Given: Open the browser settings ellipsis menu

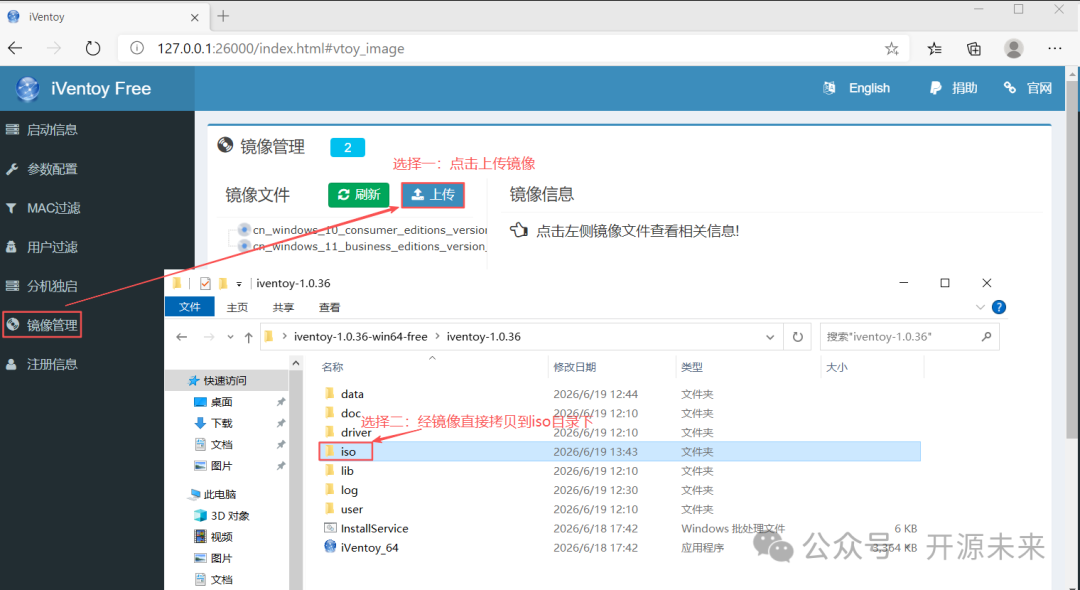Looking at the screenshot, I should click(1054, 48).
